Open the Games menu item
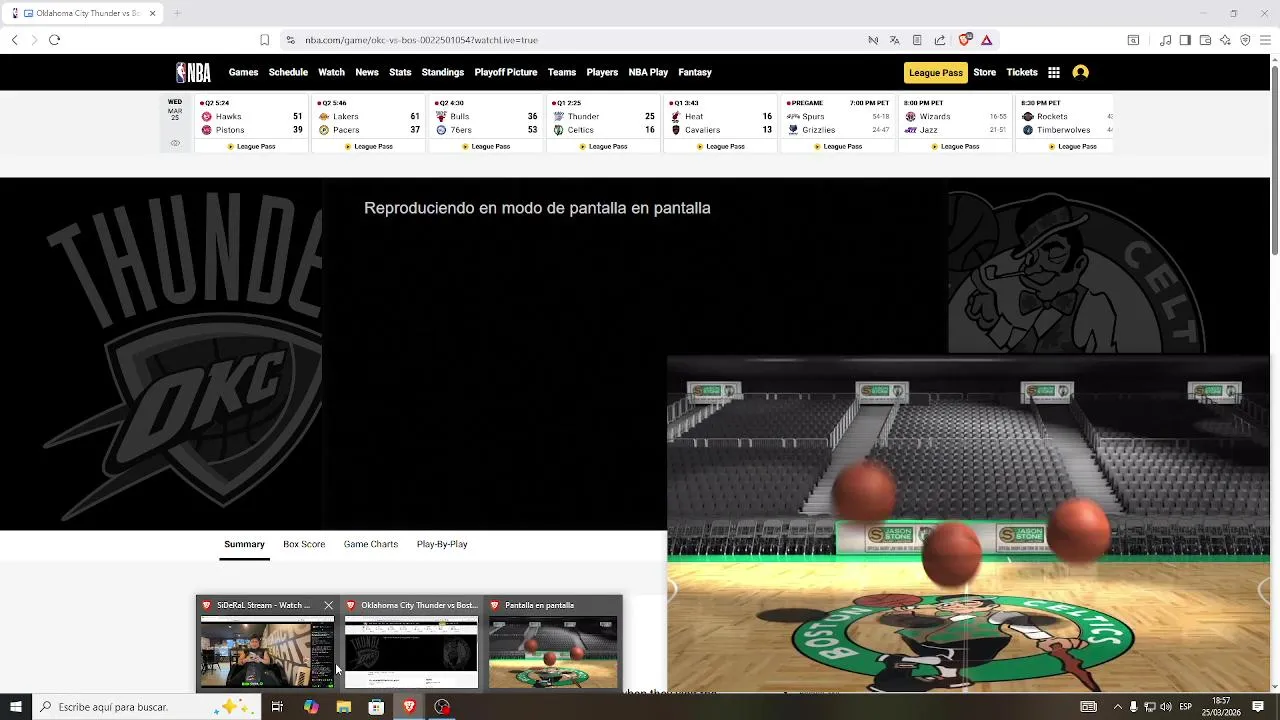This screenshot has height=720, width=1280. [x=243, y=72]
